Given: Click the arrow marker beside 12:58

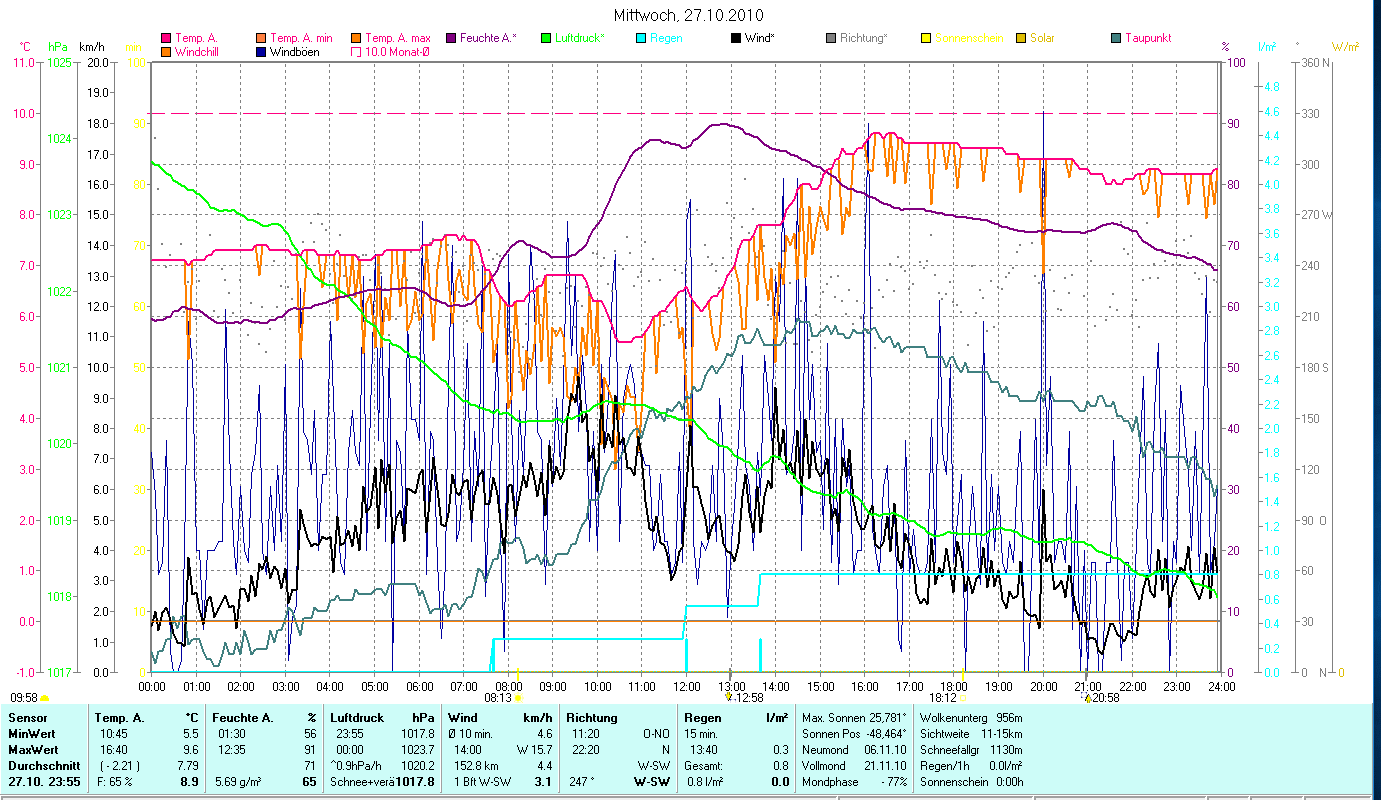Looking at the screenshot, I should click(x=728, y=697).
